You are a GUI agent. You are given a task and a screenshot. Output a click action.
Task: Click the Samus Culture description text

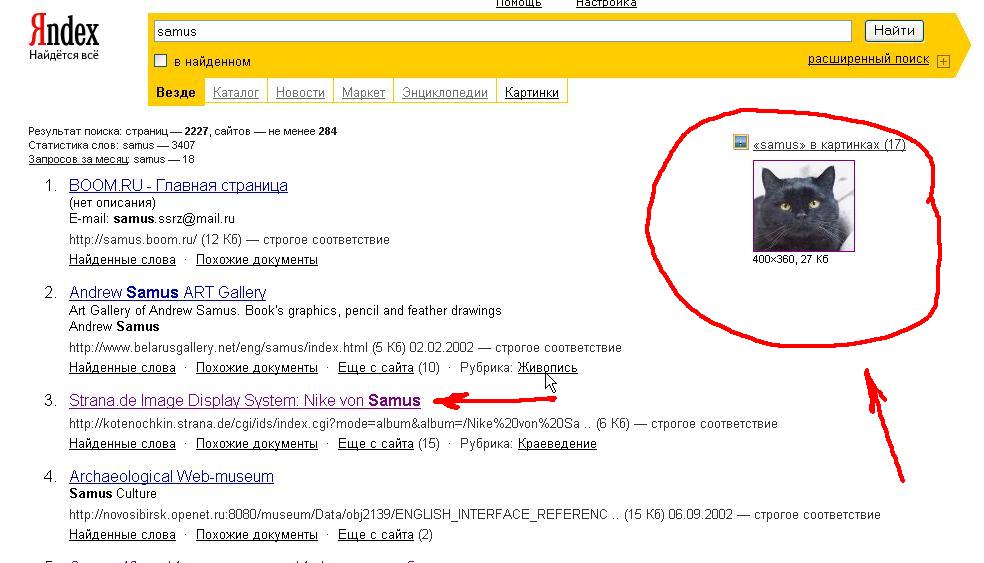(x=113, y=494)
